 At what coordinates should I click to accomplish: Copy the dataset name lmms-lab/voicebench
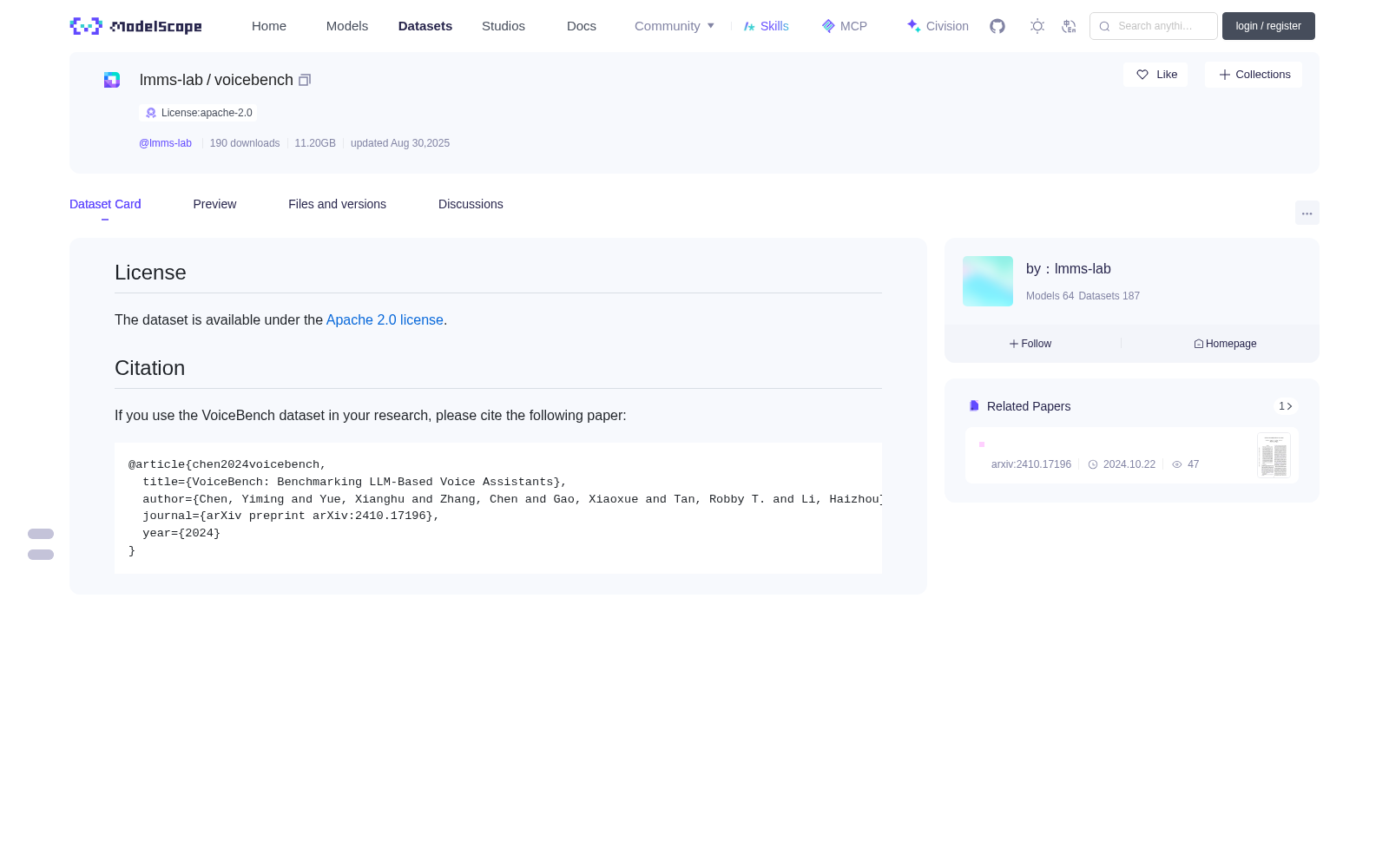pos(305,80)
